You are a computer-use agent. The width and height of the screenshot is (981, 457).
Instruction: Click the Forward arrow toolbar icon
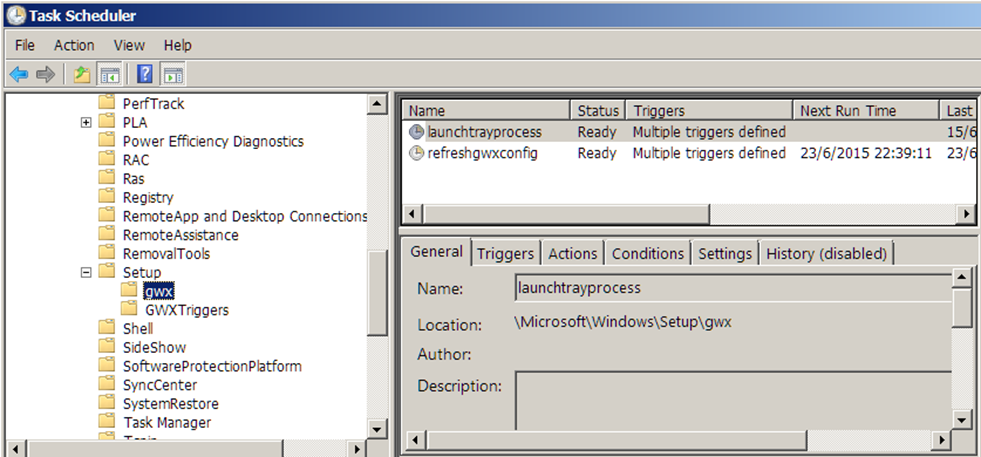(x=44, y=75)
